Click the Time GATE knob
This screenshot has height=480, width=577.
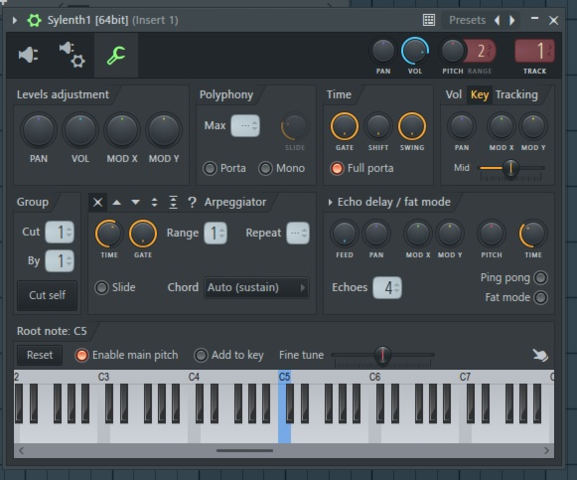(x=344, y=127)
